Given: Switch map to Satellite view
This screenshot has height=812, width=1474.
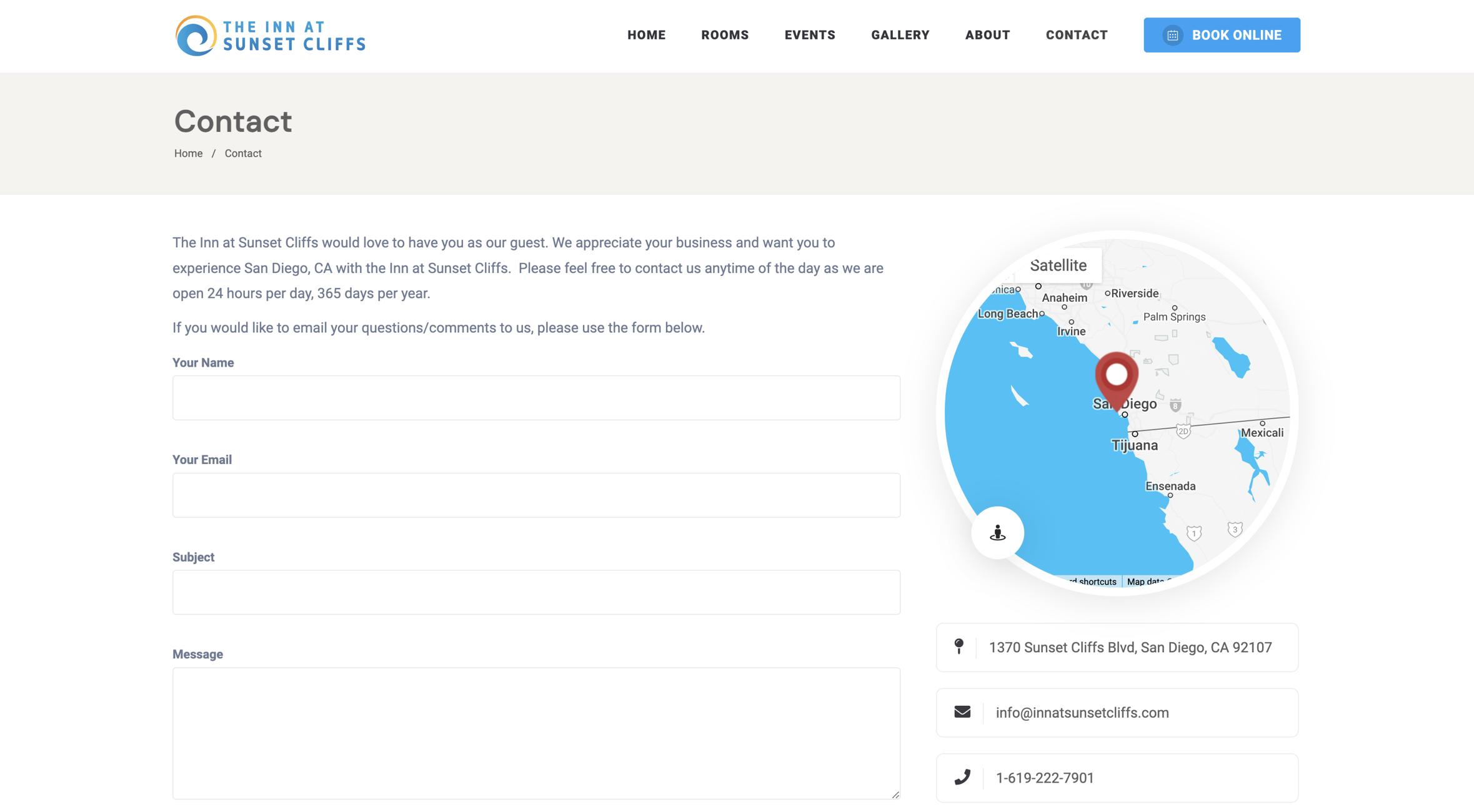Looking at the screenshot, I should [x=1058, y=265].
